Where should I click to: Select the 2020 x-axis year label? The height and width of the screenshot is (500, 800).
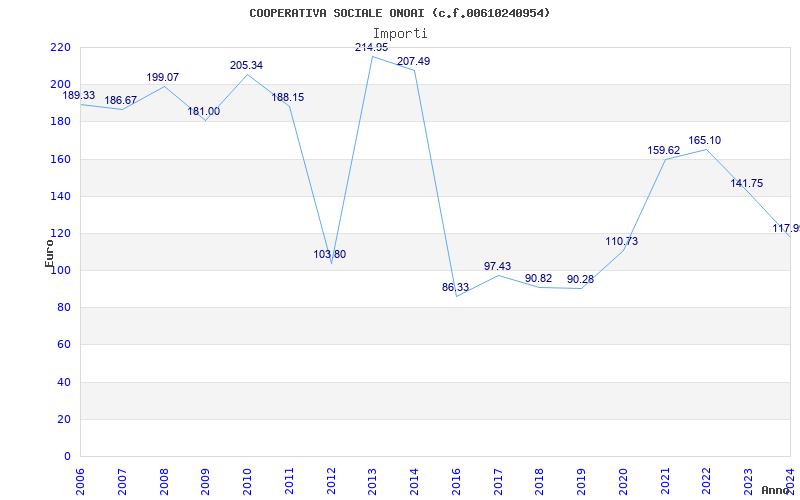coord(623,482)
